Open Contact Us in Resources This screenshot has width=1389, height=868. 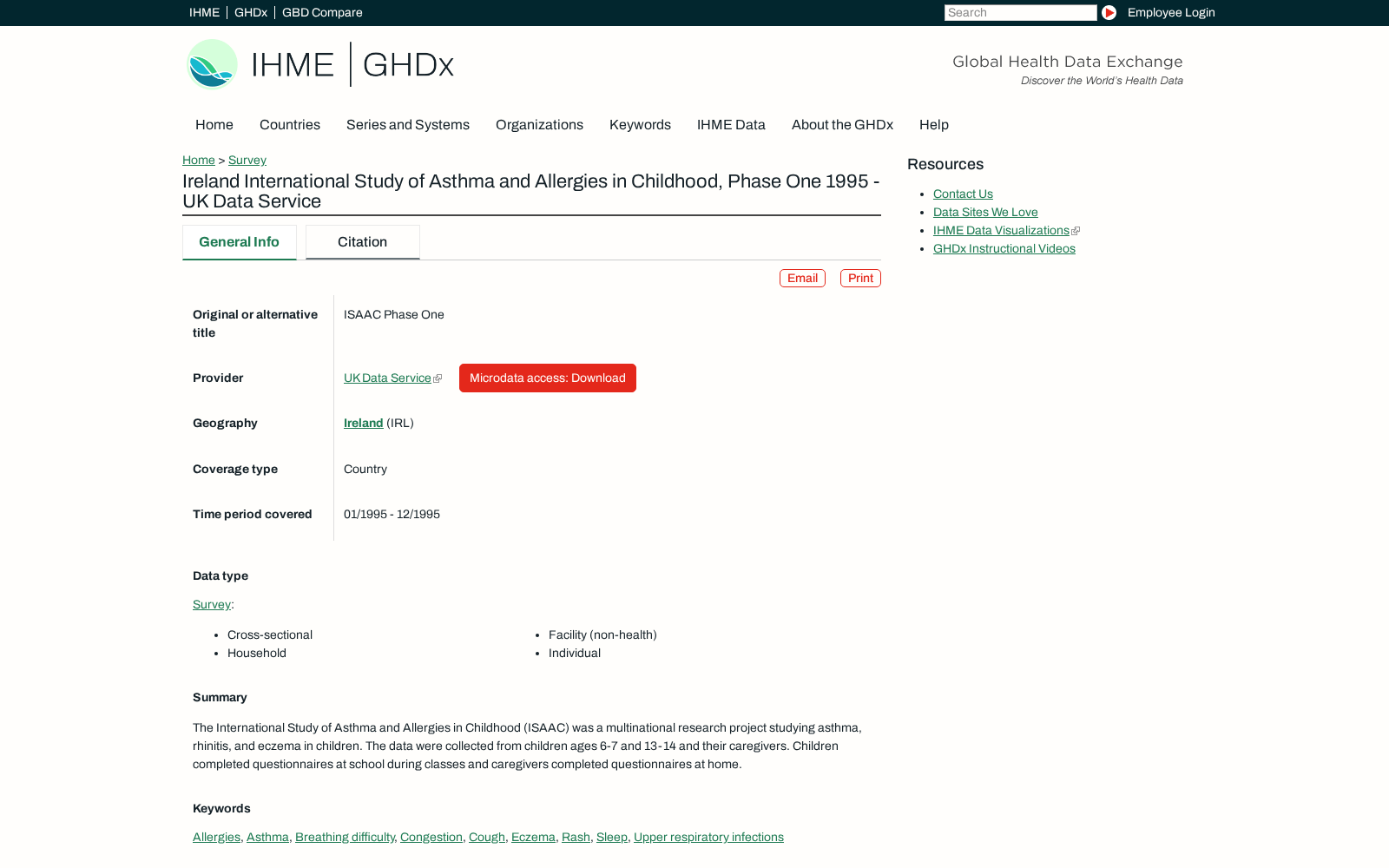(x=963, y=194)
